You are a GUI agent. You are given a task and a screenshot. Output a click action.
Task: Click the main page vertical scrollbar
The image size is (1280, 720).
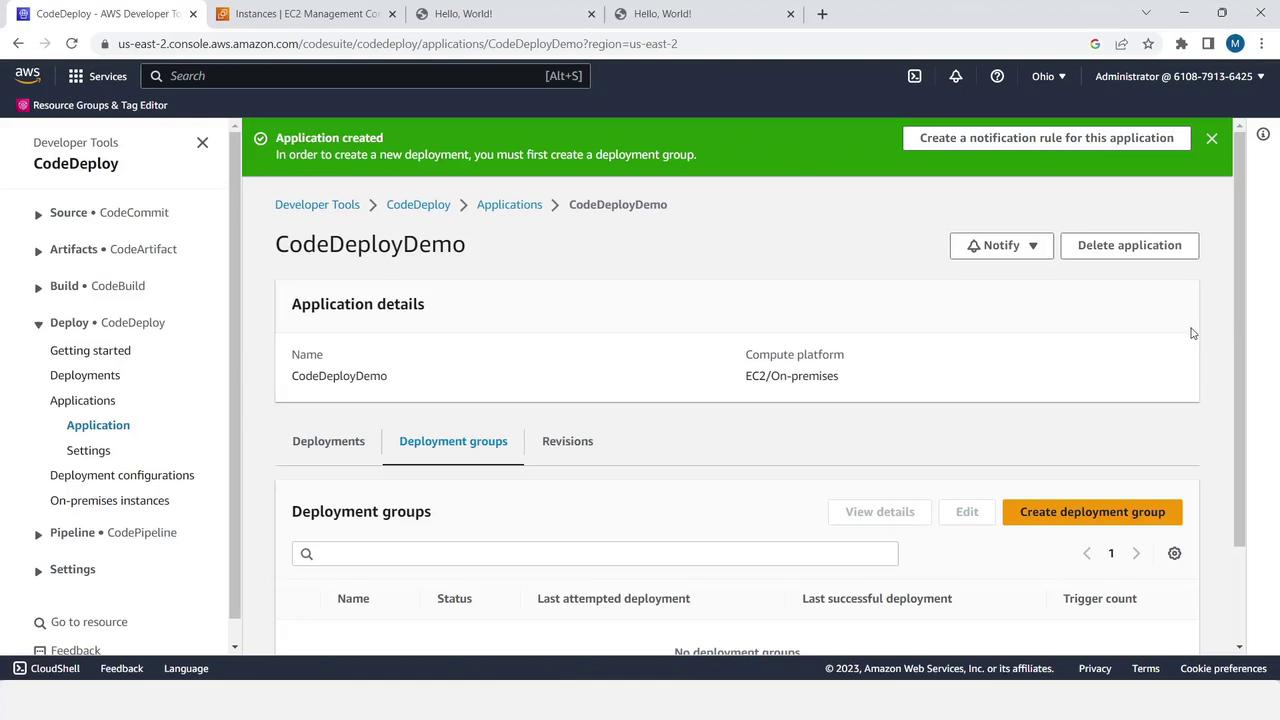[1240, 340]
